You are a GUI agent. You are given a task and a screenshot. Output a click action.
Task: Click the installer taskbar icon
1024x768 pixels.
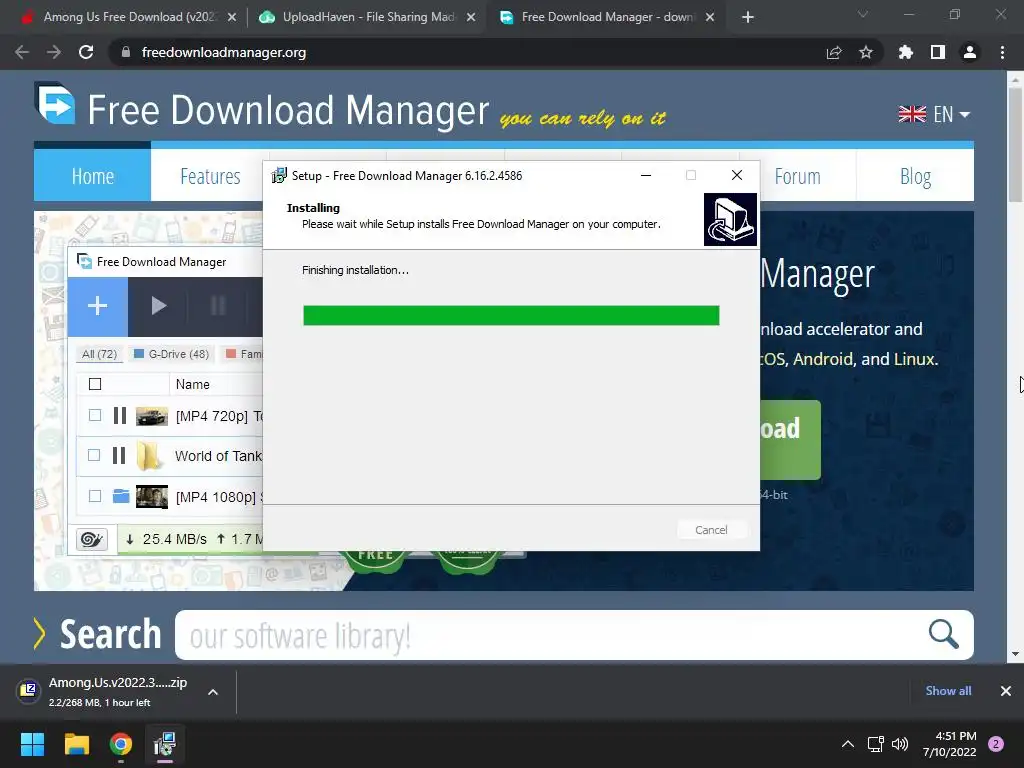click(x=165, y=744)
